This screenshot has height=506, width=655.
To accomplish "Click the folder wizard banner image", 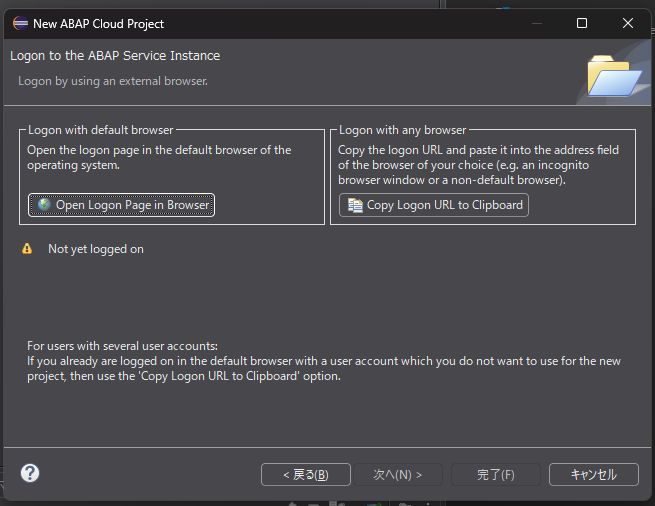I will [612, 75].
